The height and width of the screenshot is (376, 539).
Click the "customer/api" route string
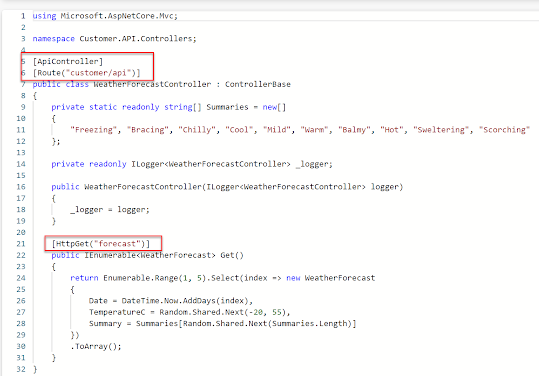pyautogui.click(x=99, y=73)
